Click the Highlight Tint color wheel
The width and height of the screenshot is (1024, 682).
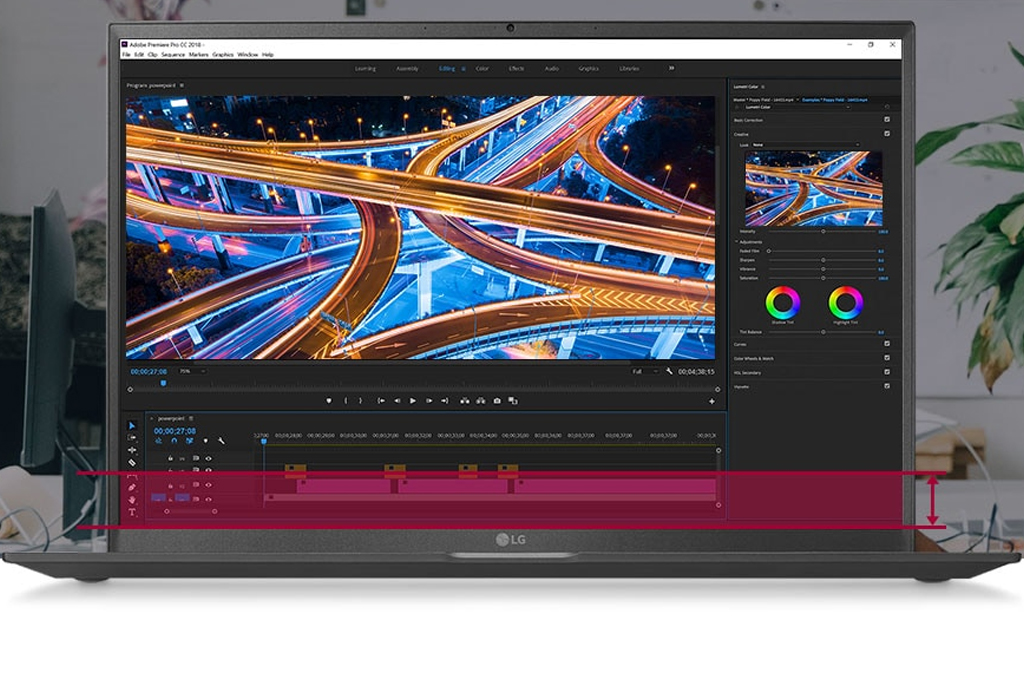(845, 302)
